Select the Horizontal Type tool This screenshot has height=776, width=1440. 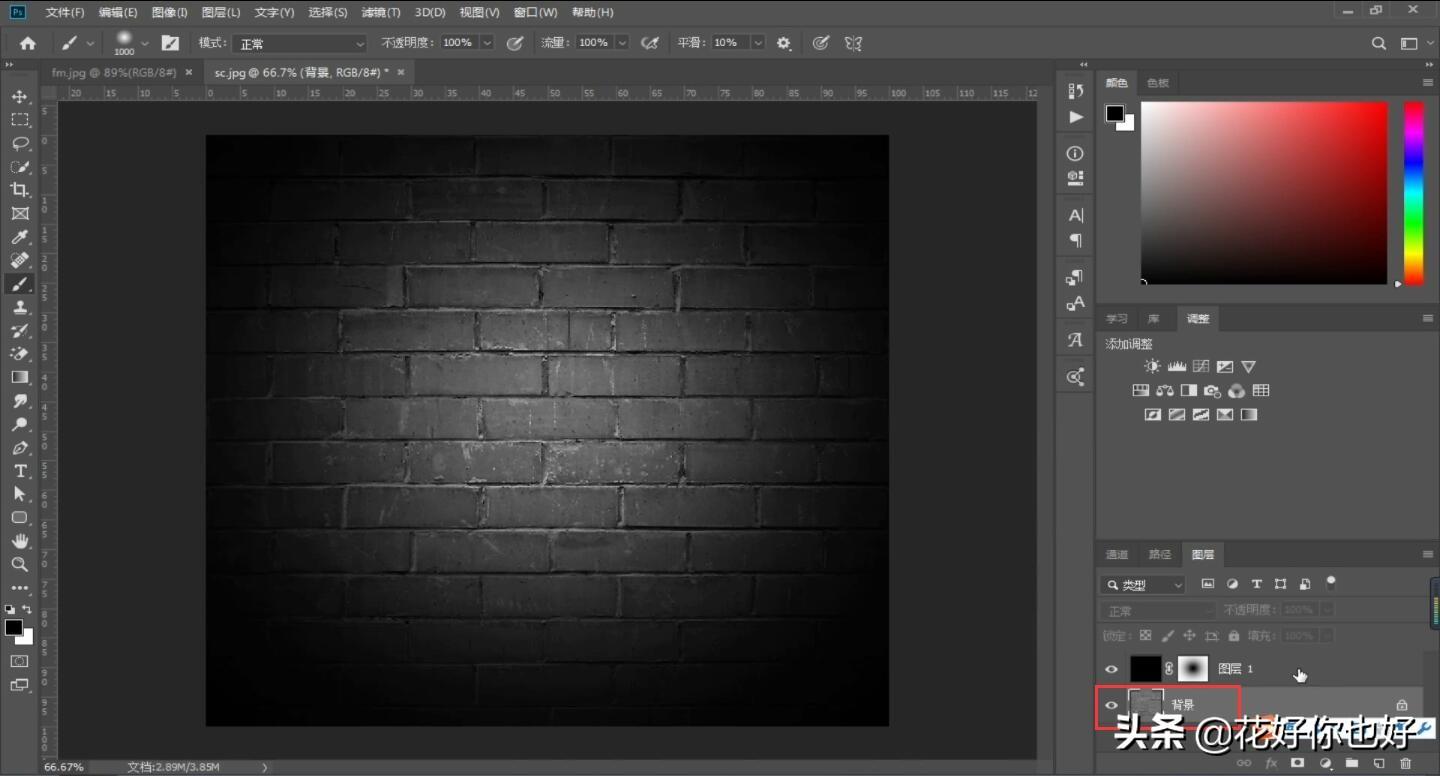19,471
